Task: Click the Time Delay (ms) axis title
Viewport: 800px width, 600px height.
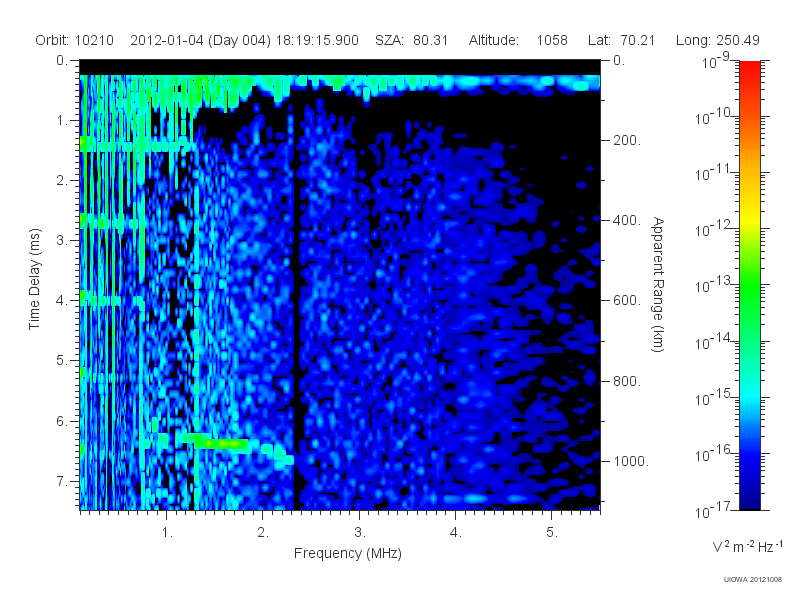Action: pos(34,279)
